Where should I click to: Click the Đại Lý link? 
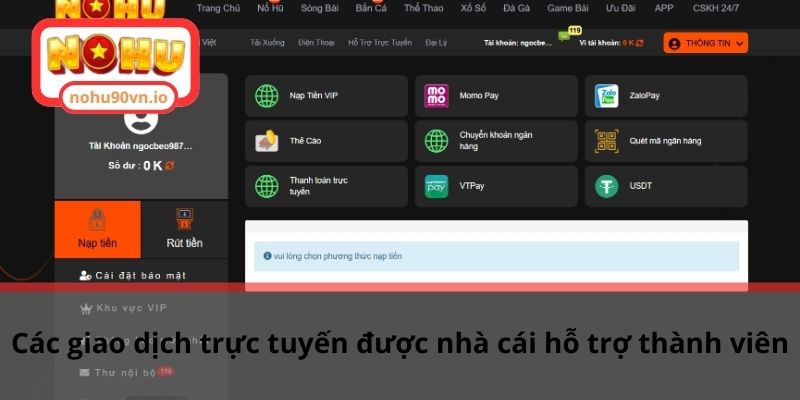tap(436, 43)
